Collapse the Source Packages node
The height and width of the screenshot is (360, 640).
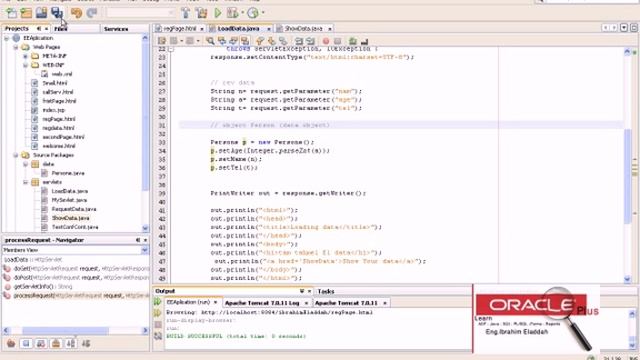pos(16,155)
